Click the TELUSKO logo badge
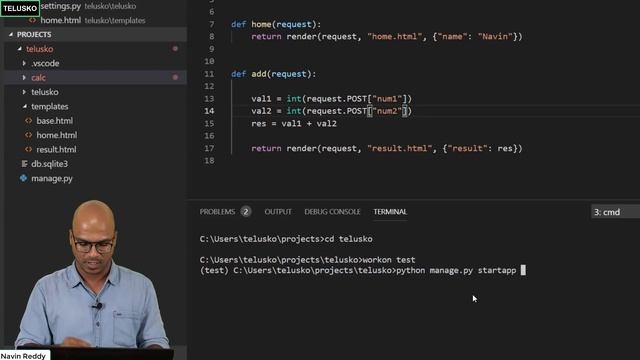 click(x=20, y=8)
